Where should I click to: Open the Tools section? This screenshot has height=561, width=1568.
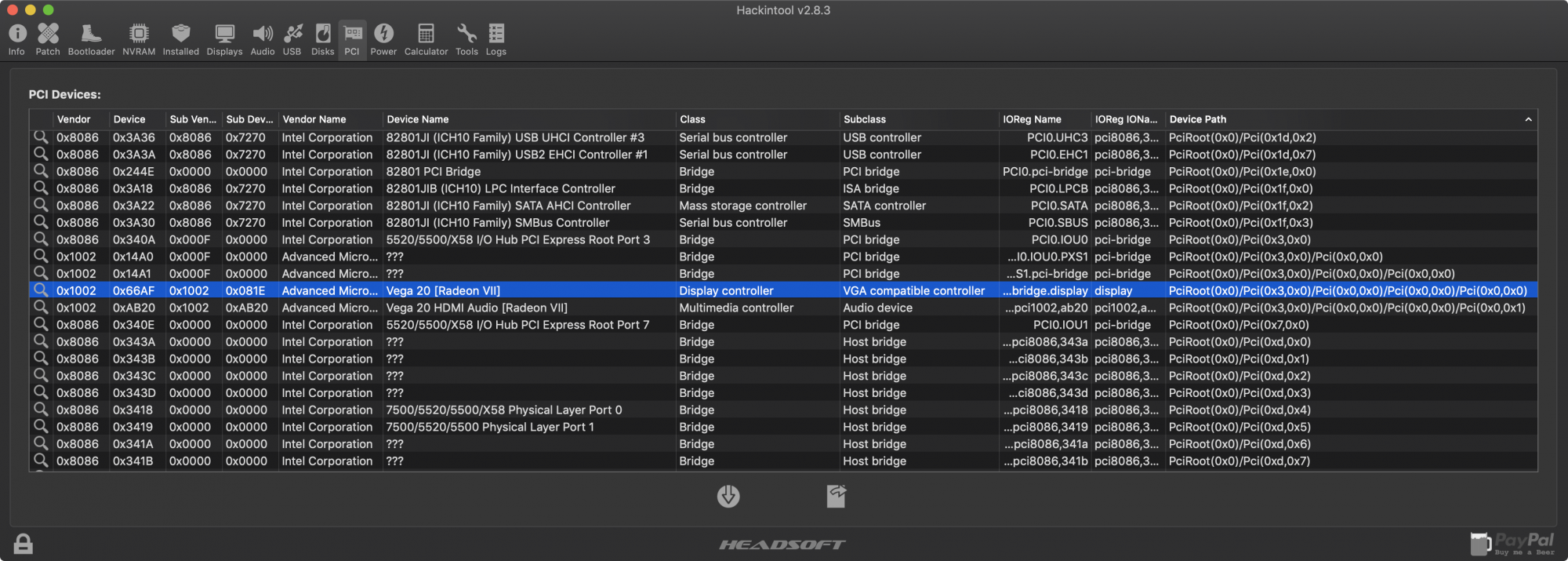[466, 39]
